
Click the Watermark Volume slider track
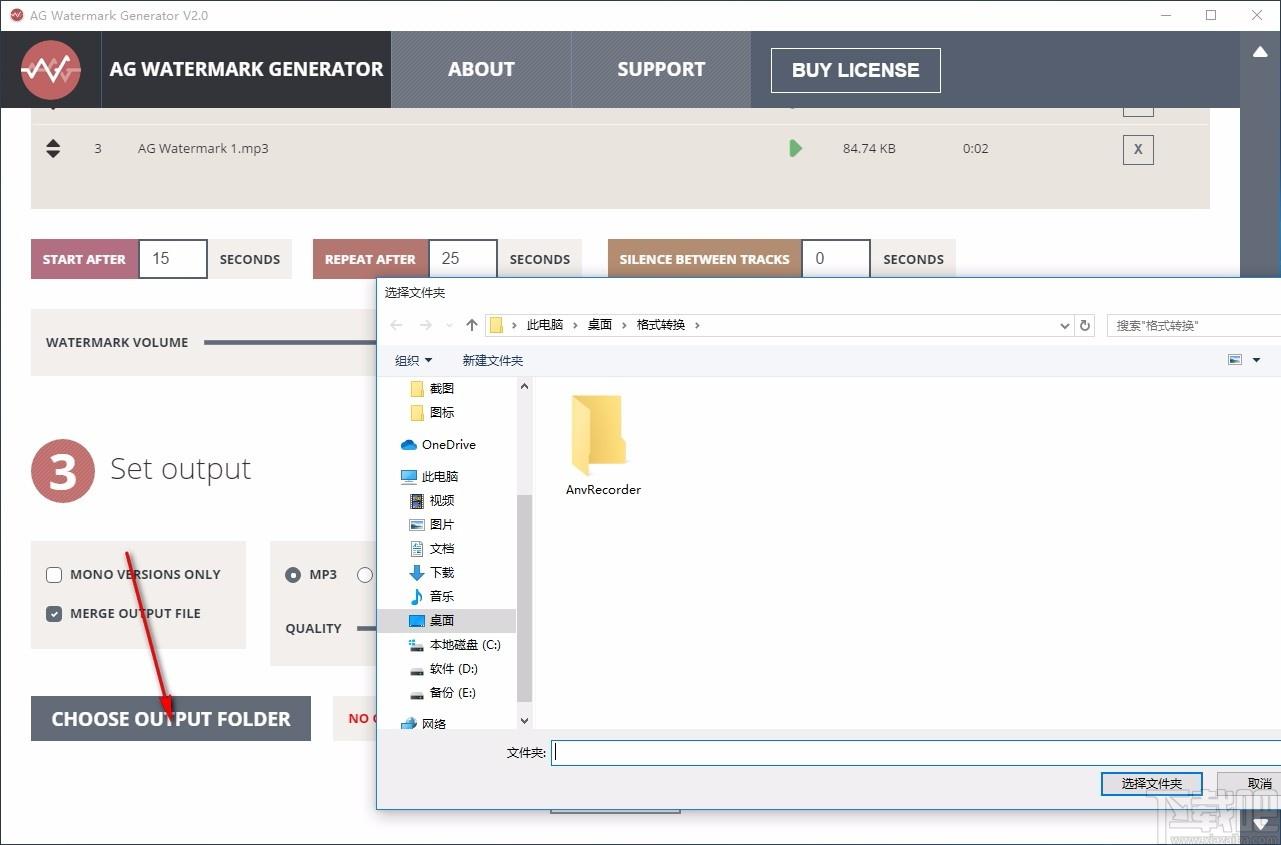pyautogui.click(x=290, y=342)
